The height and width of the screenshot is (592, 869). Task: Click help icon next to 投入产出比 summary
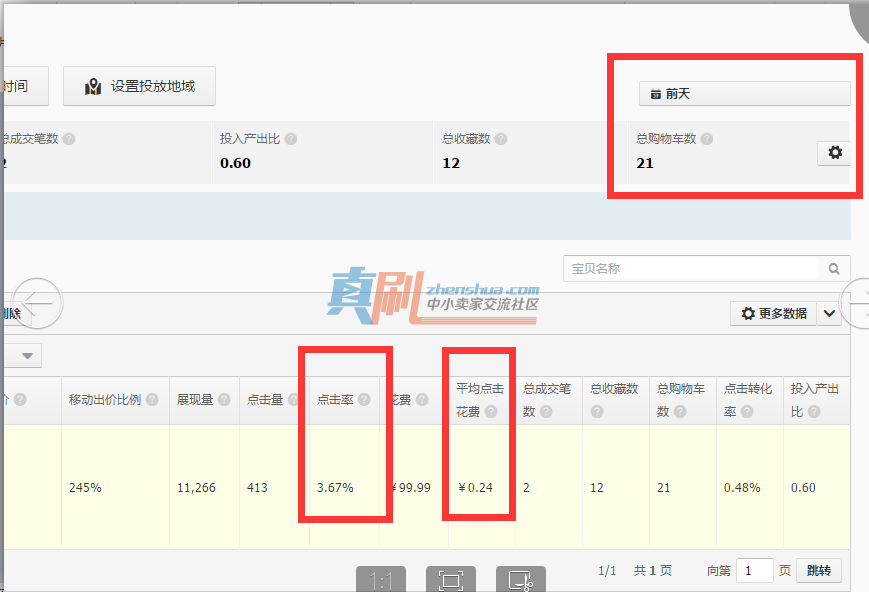tap(291, 139)
